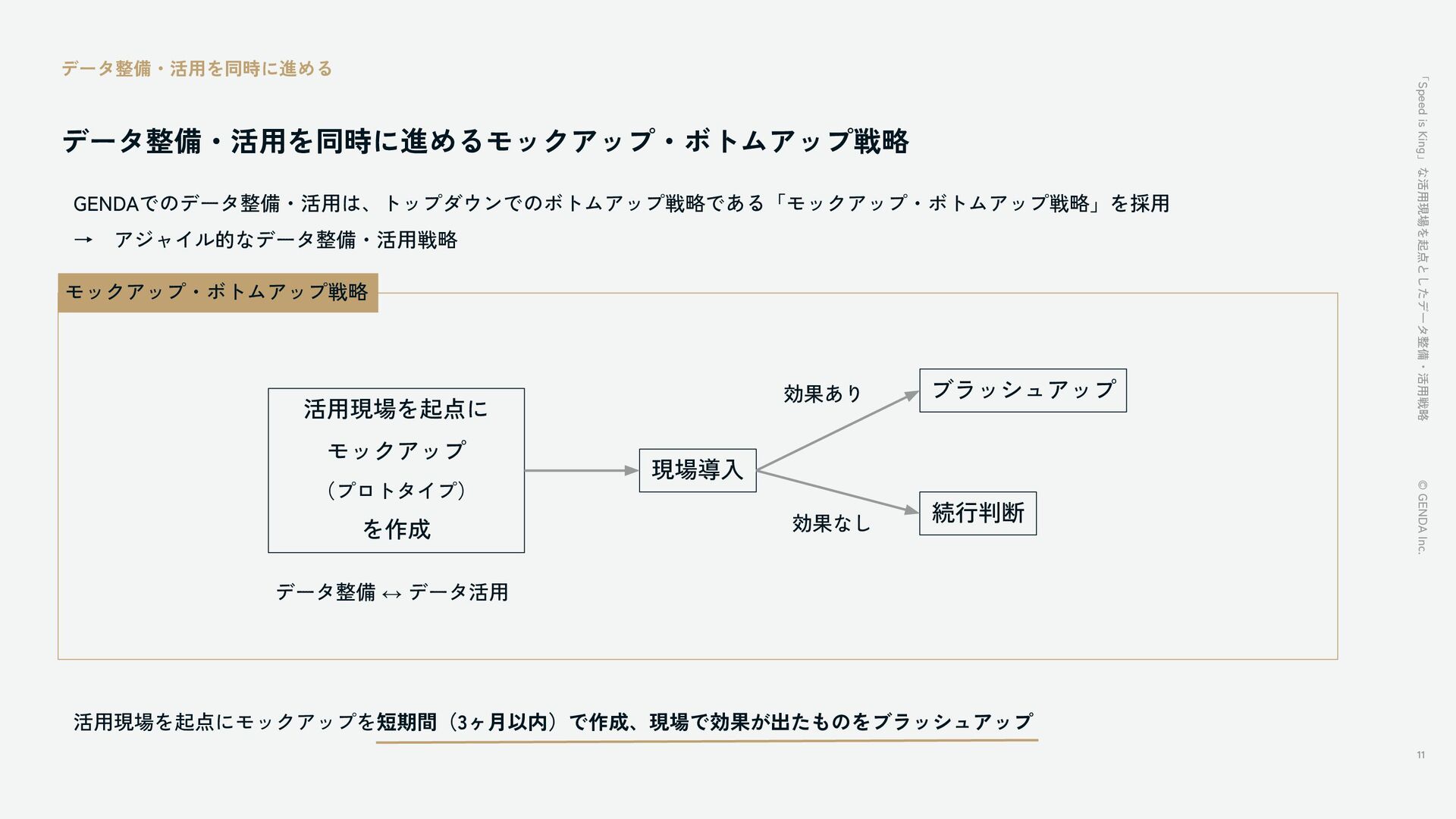Click the arrowhead pointing into 続行判断
1456x819 pixels.
[911, 510]
